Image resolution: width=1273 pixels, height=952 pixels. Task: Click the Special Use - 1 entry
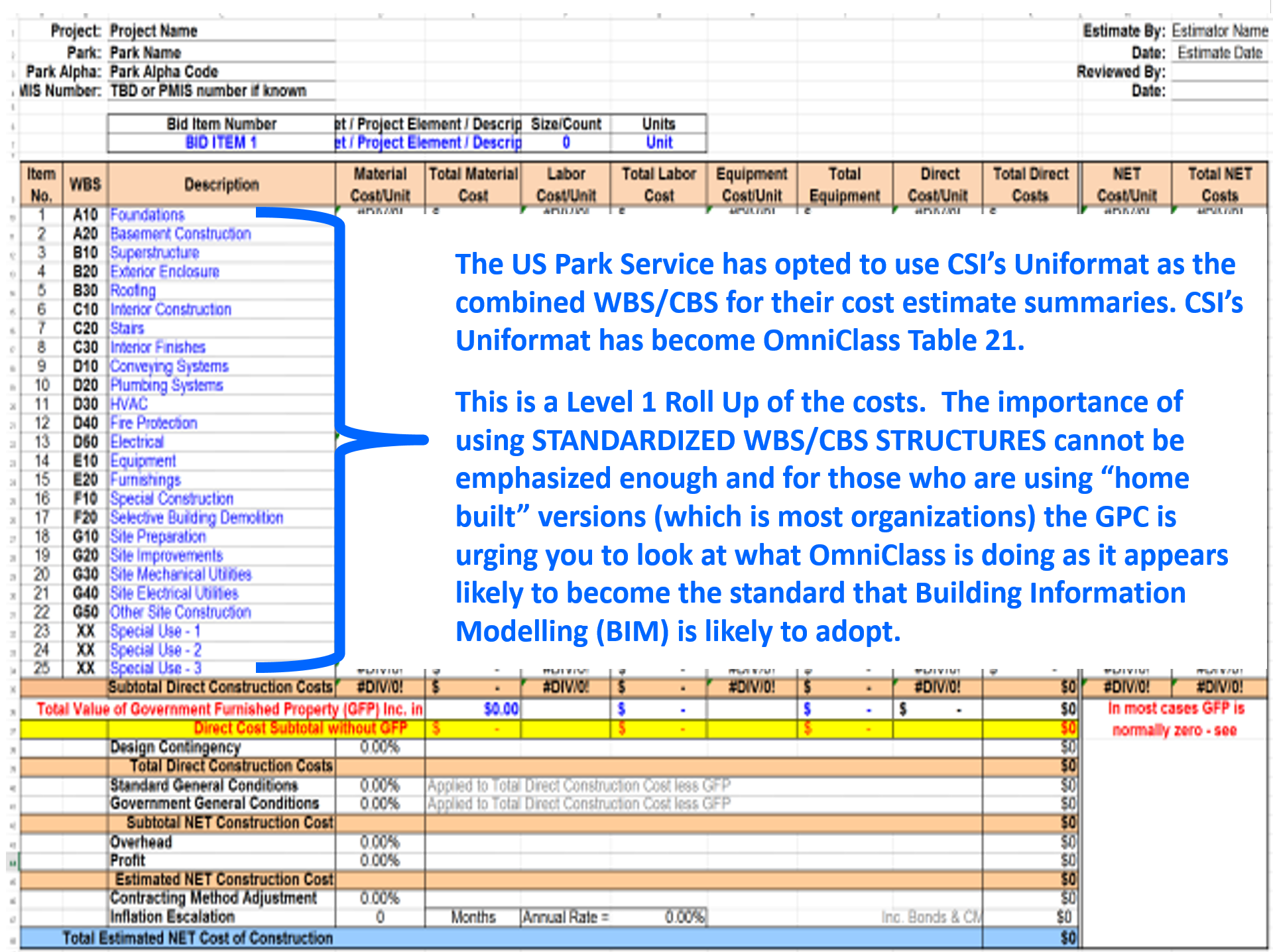click(155, 631)
